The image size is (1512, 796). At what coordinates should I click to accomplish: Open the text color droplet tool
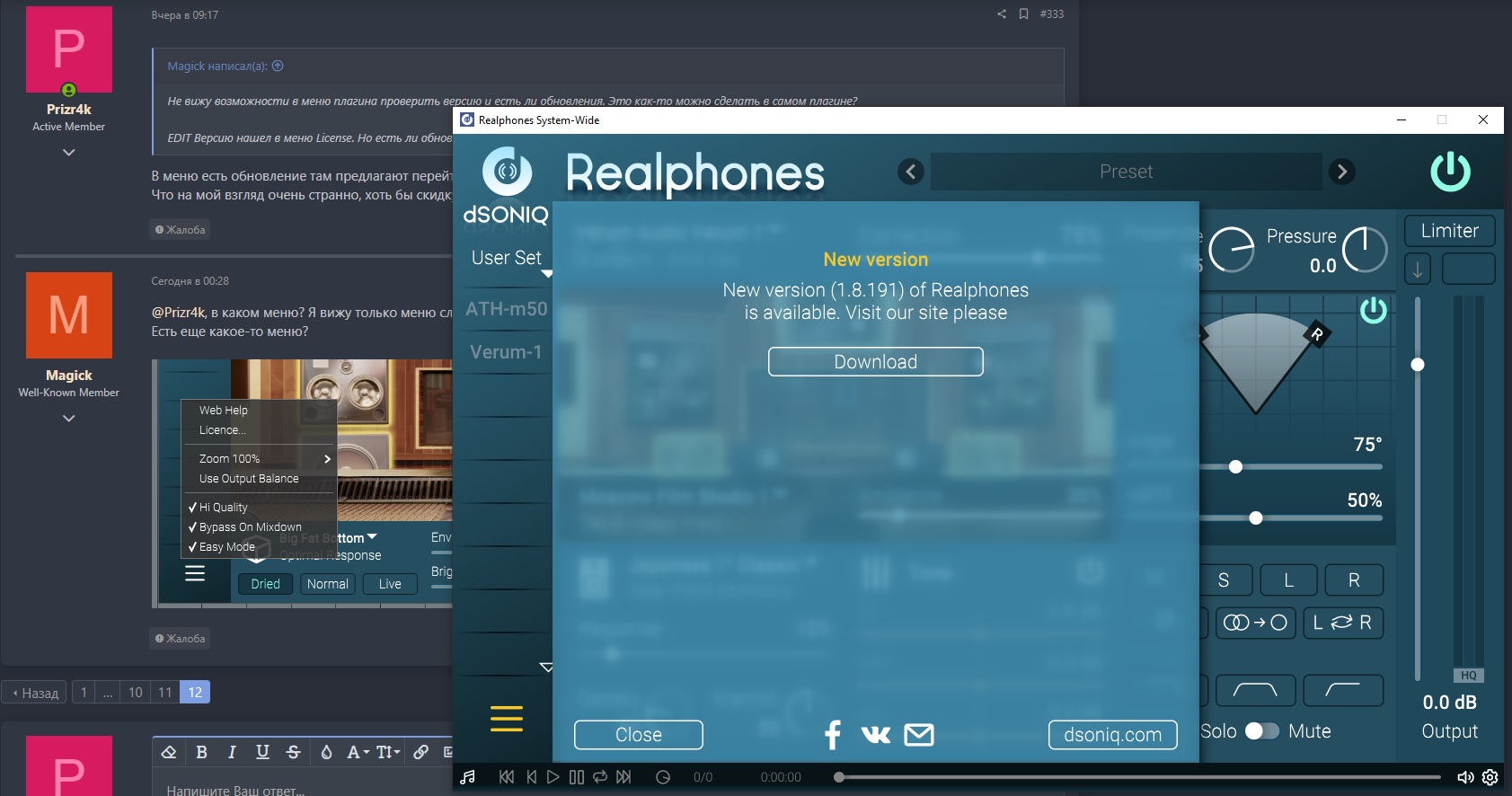(x=326, y=752)
